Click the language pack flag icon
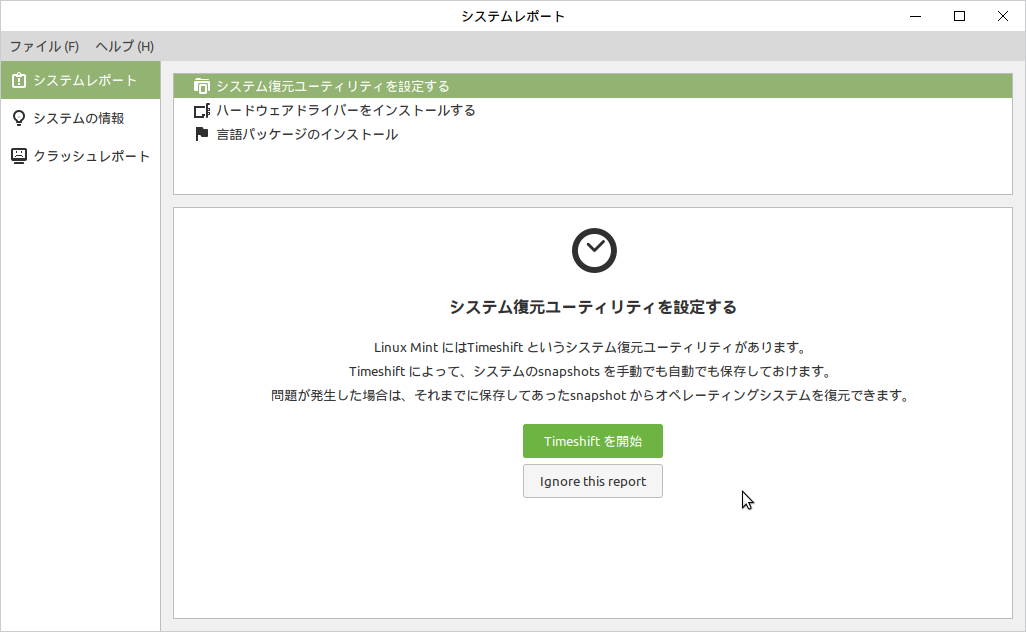1026x632 pixels. [x=202, y=134]
